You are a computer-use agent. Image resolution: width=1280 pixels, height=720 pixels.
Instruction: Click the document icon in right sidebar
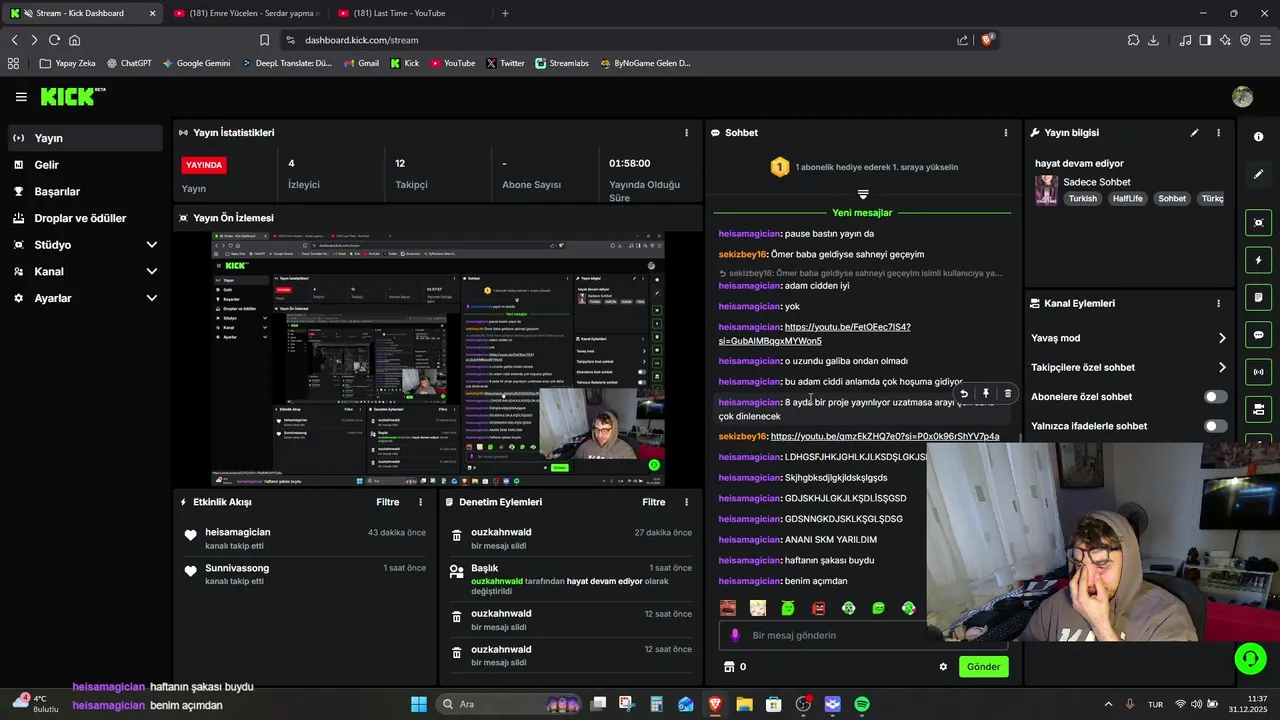(1258, 297)
